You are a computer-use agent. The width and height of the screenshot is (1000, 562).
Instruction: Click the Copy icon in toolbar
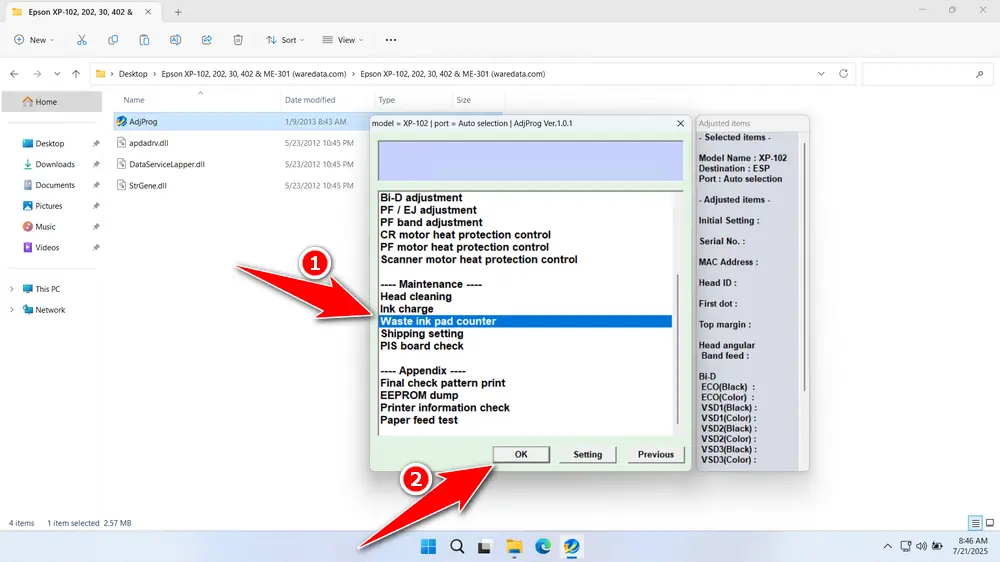[113, 40]
